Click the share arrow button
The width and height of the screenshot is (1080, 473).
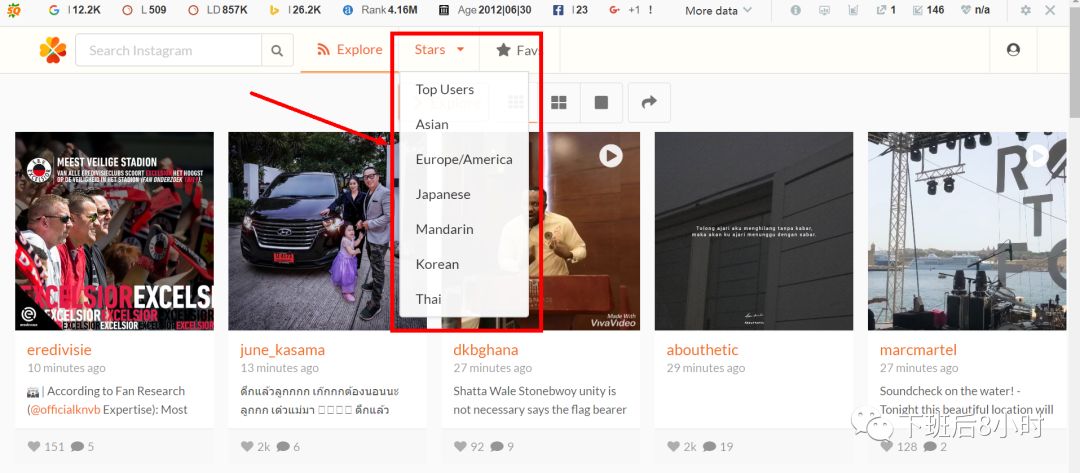coord(649,103)
